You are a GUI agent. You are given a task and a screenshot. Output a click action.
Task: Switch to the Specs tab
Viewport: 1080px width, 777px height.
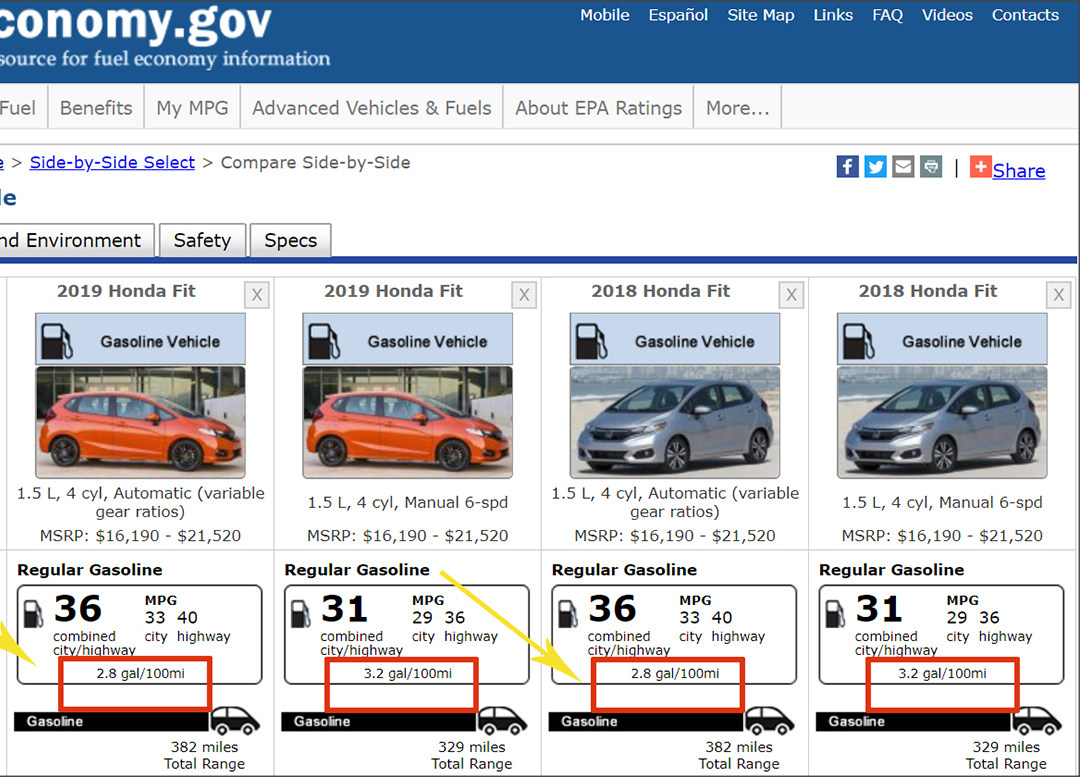290,241
